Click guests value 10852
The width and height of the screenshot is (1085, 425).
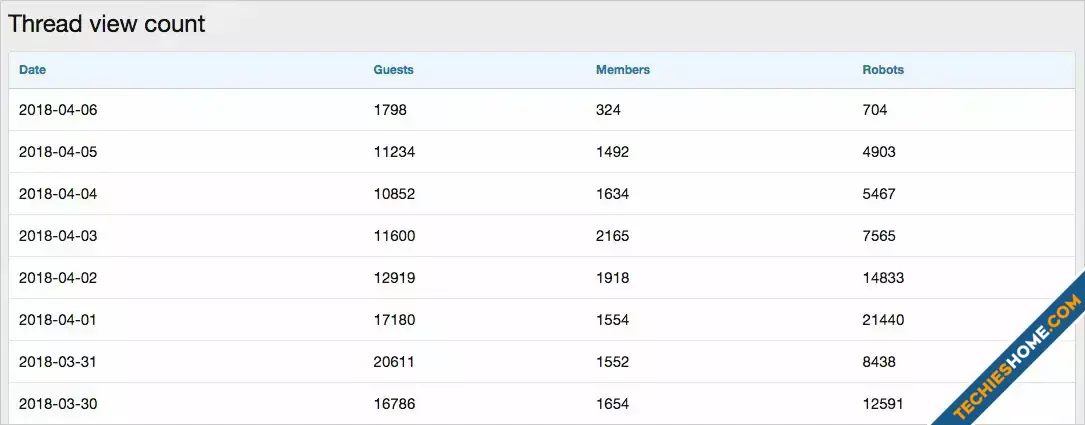click(394, 195)
